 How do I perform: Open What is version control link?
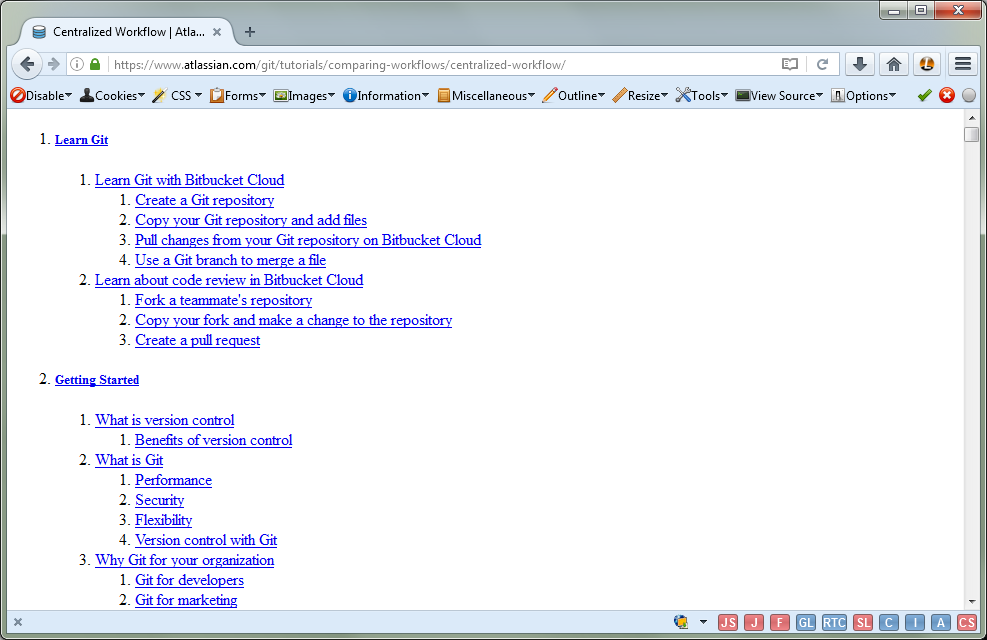(x=164, y=420)
